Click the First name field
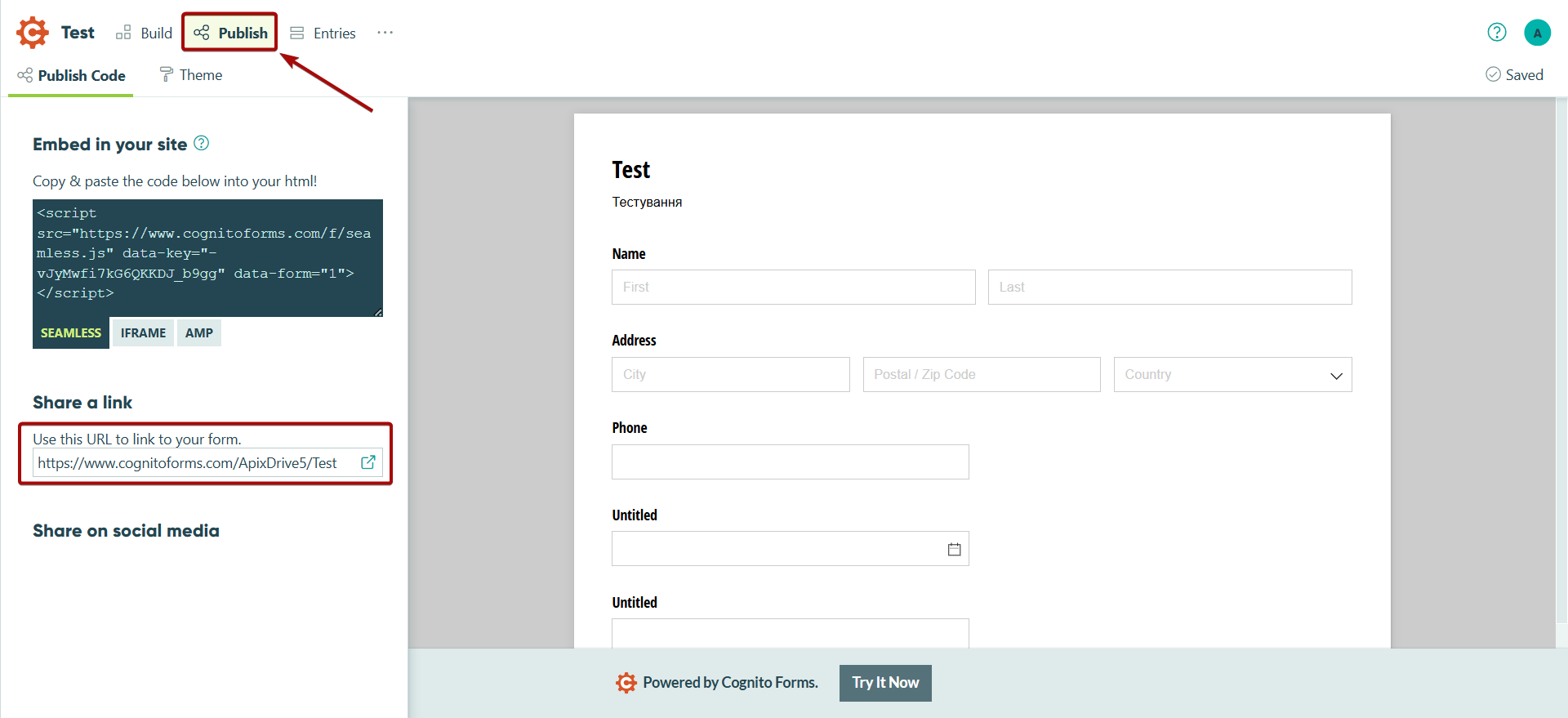 (x=793, y=287)
